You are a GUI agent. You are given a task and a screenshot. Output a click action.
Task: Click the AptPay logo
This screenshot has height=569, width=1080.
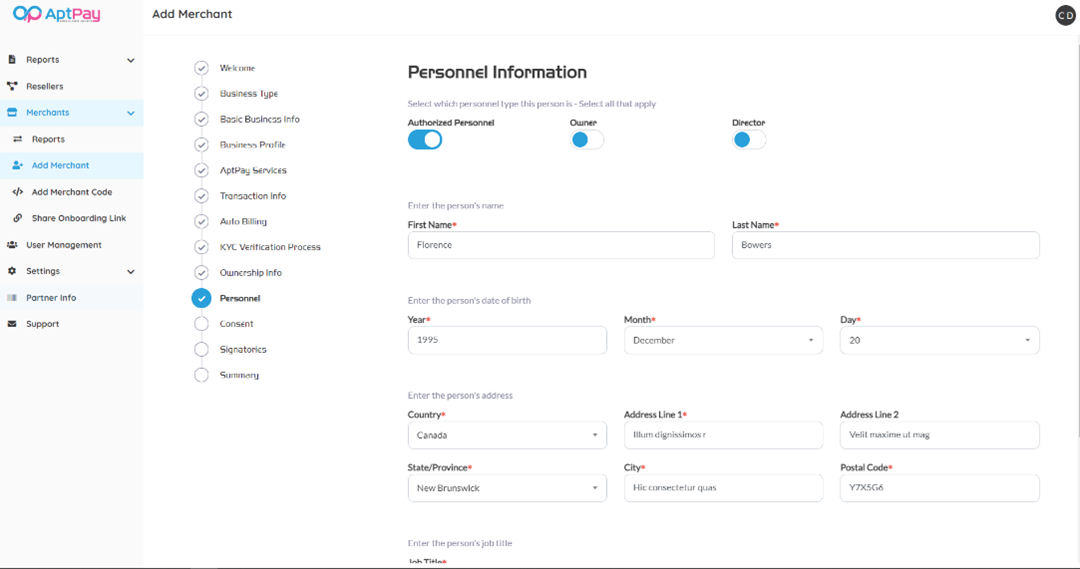point(56,14)
